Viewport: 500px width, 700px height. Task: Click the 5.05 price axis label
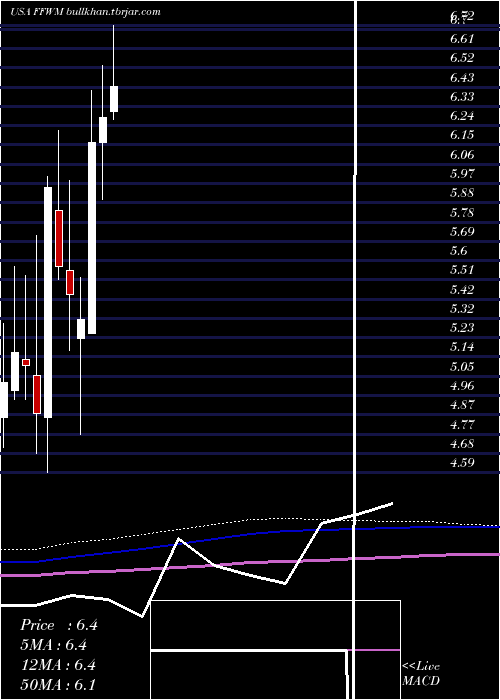coord(462,367)
